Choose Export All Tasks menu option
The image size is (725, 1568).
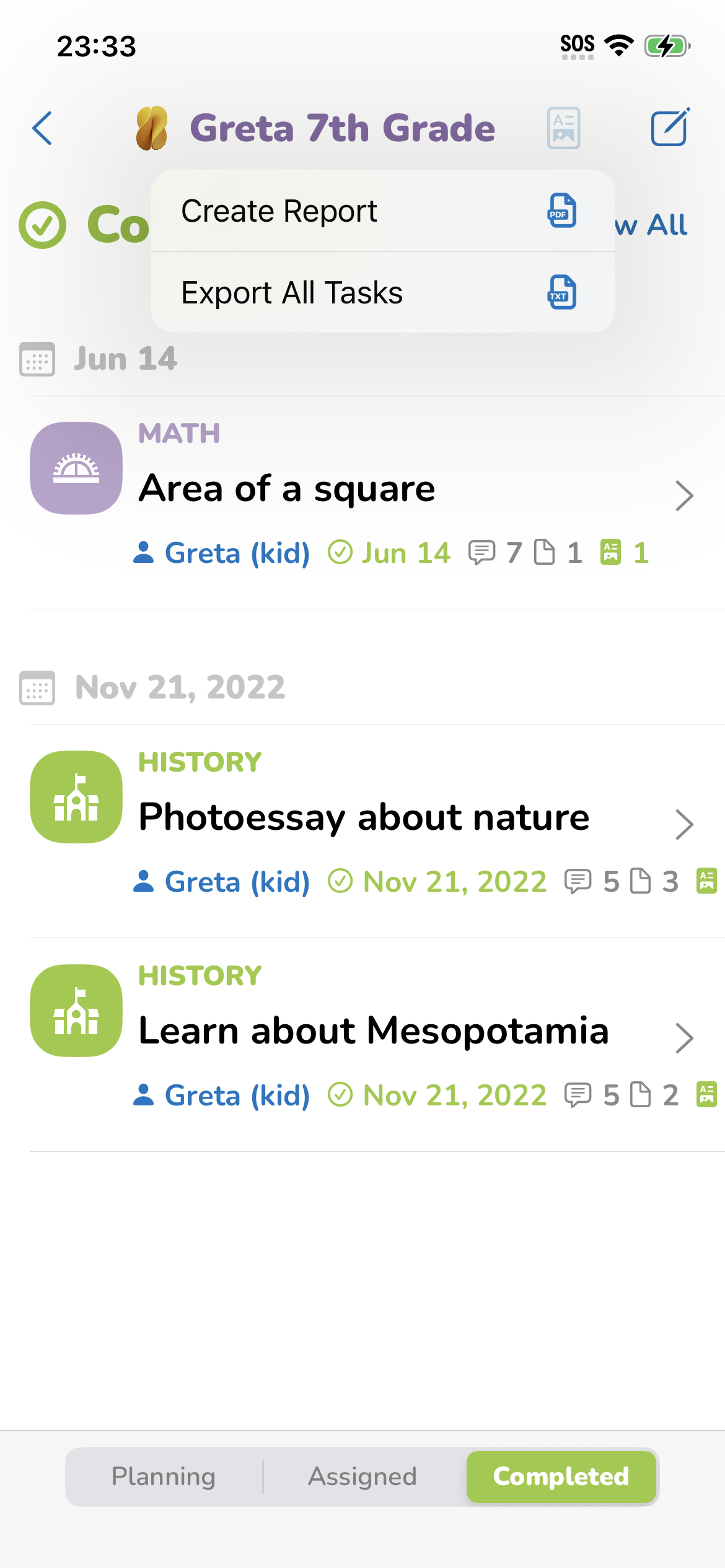click(x=382, y=292)
